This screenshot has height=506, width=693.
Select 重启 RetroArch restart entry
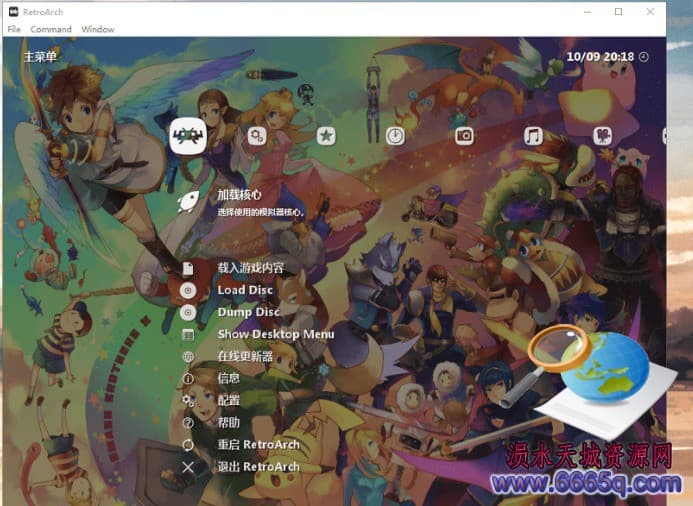pyautogui.click(x=259, y=445)
